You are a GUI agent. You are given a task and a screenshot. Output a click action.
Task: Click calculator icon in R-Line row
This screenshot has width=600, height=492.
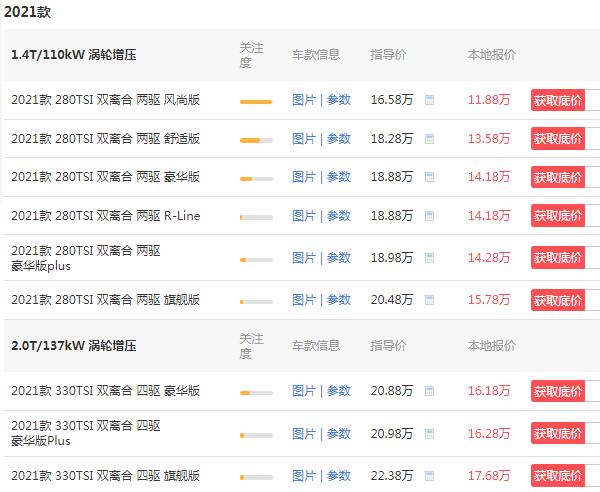coord(429,216)
